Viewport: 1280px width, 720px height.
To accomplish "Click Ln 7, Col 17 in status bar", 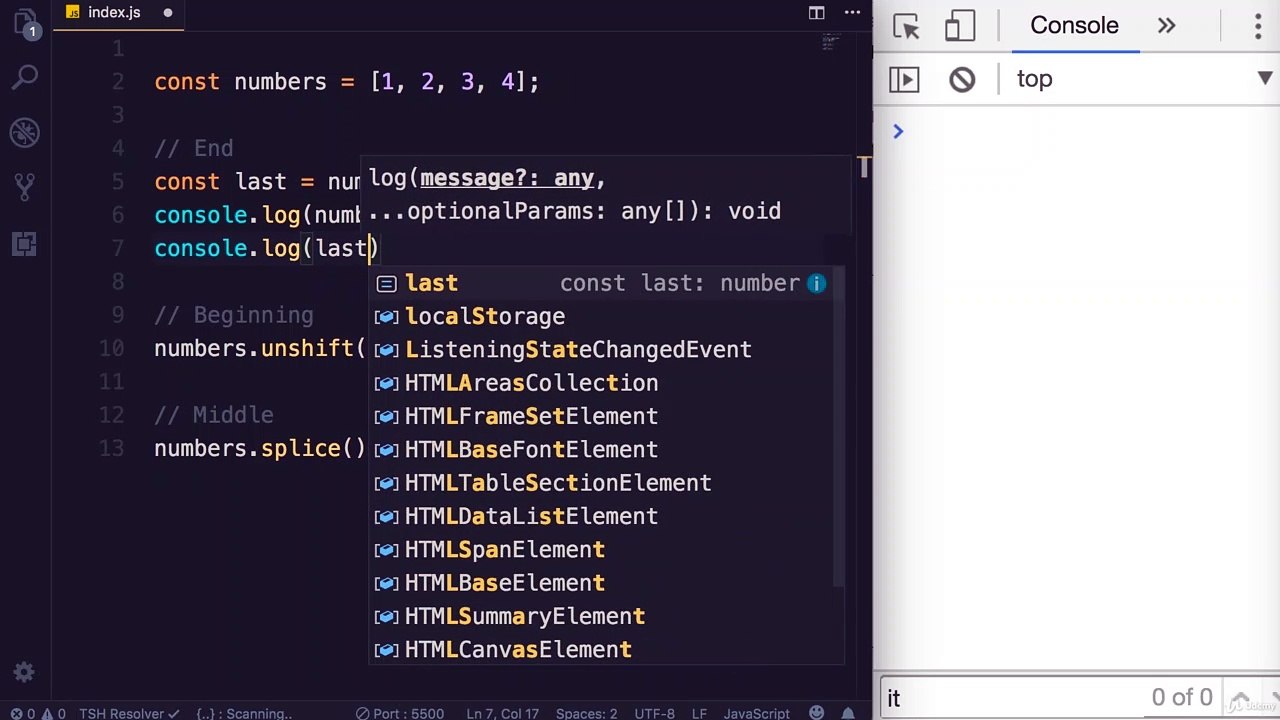I will [504, 713].
